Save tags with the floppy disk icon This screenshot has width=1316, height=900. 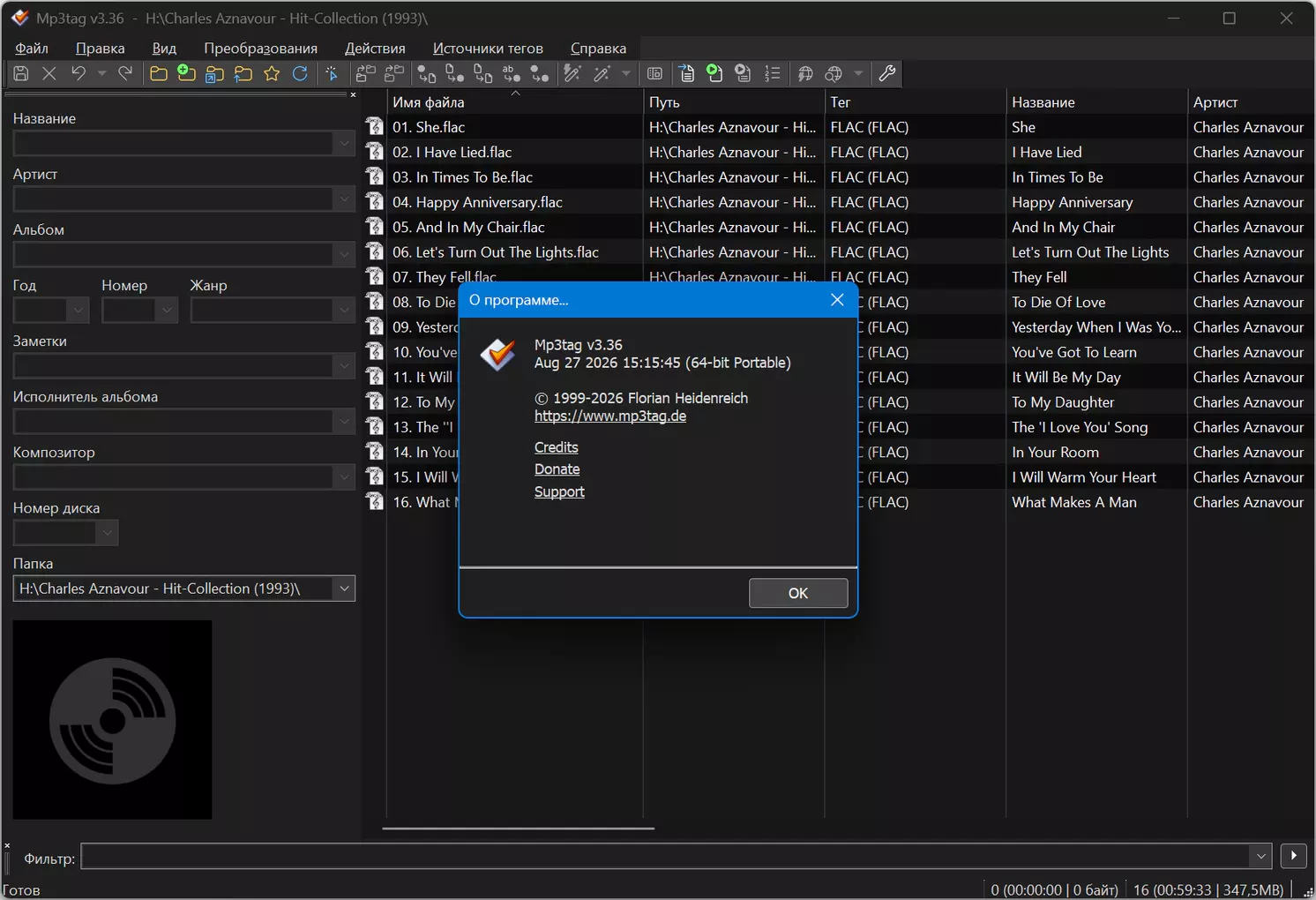click(x=21, y=74)
